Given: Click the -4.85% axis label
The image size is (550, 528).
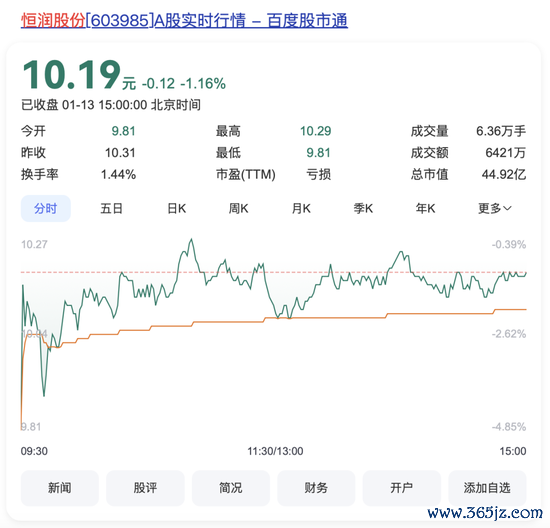Looking at the screenshot, I should [x=509, y=427].
